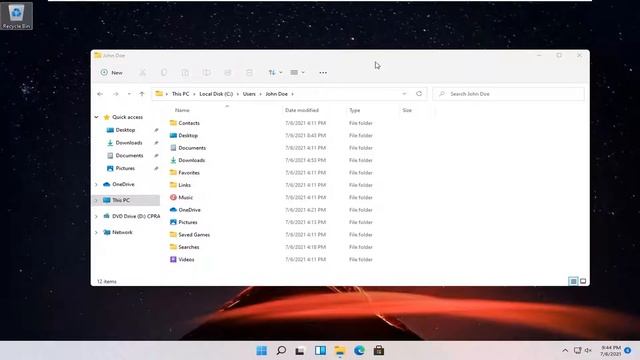Open the See more three-dots menu

pyautogui.click(x=323, y=73)
